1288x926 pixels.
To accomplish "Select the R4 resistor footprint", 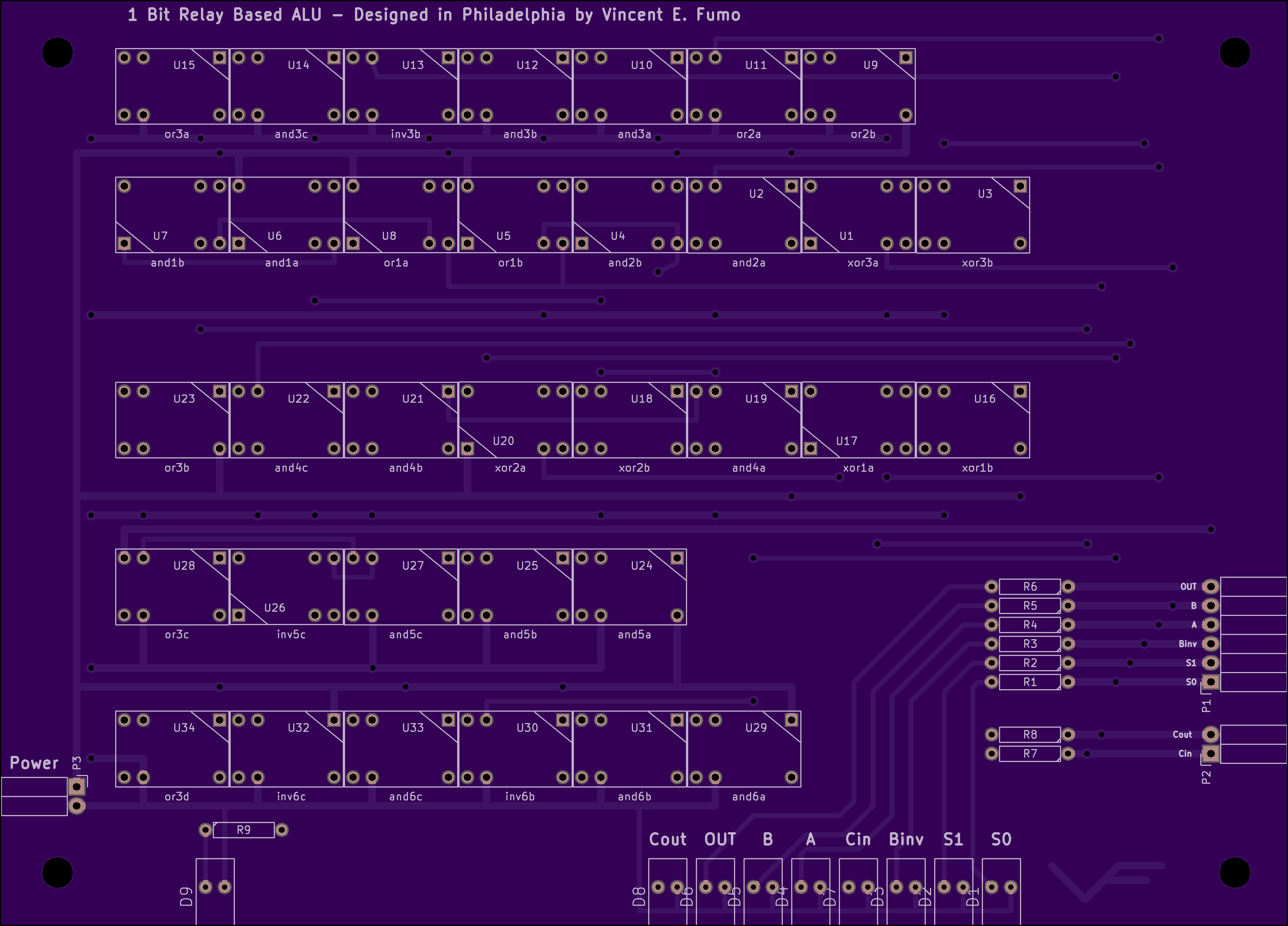I will click(x=1029, y=625).
